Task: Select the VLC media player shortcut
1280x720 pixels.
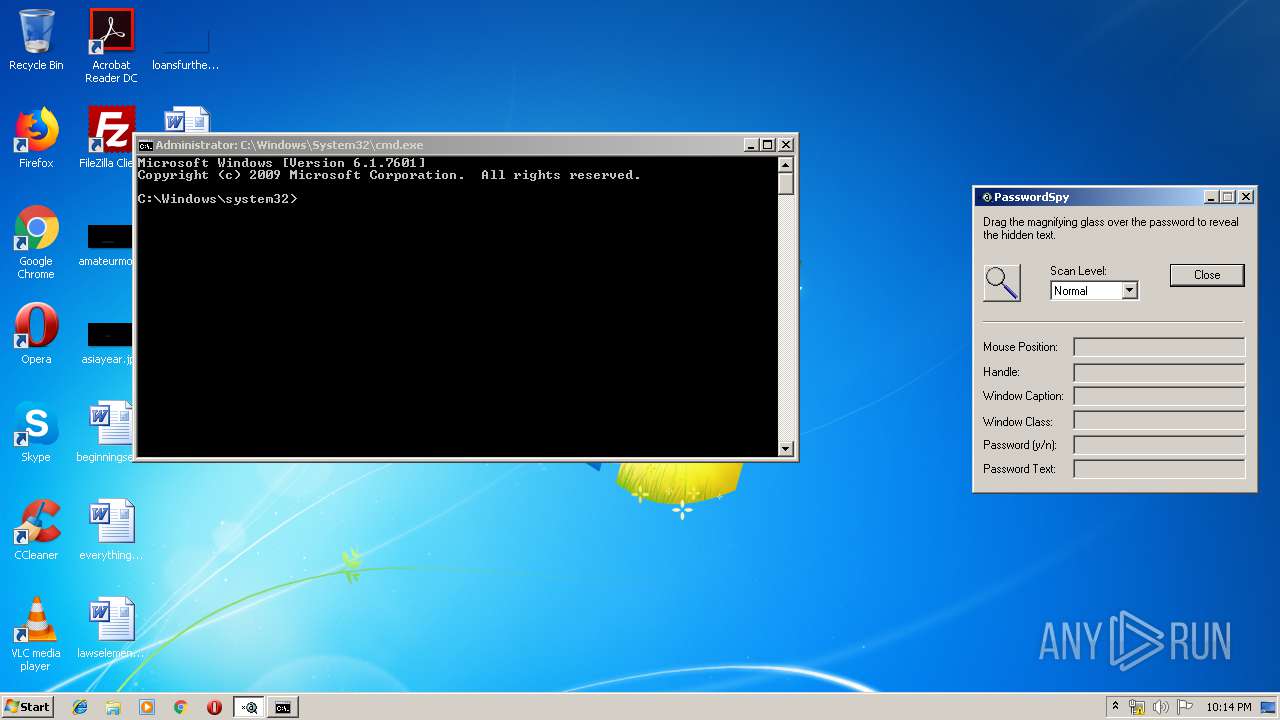Action: point(36,635)
